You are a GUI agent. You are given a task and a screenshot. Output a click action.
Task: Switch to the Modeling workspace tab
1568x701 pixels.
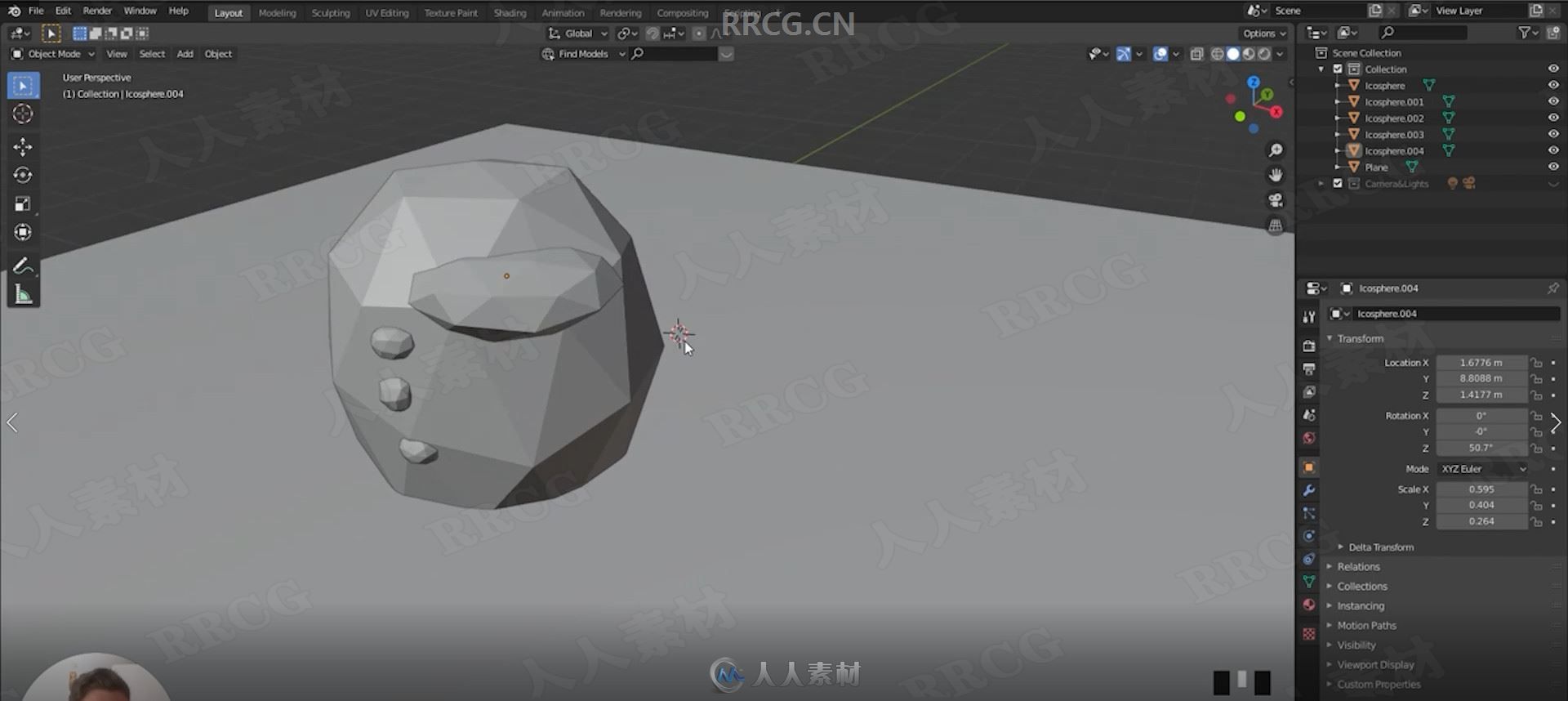click(277, 13)
